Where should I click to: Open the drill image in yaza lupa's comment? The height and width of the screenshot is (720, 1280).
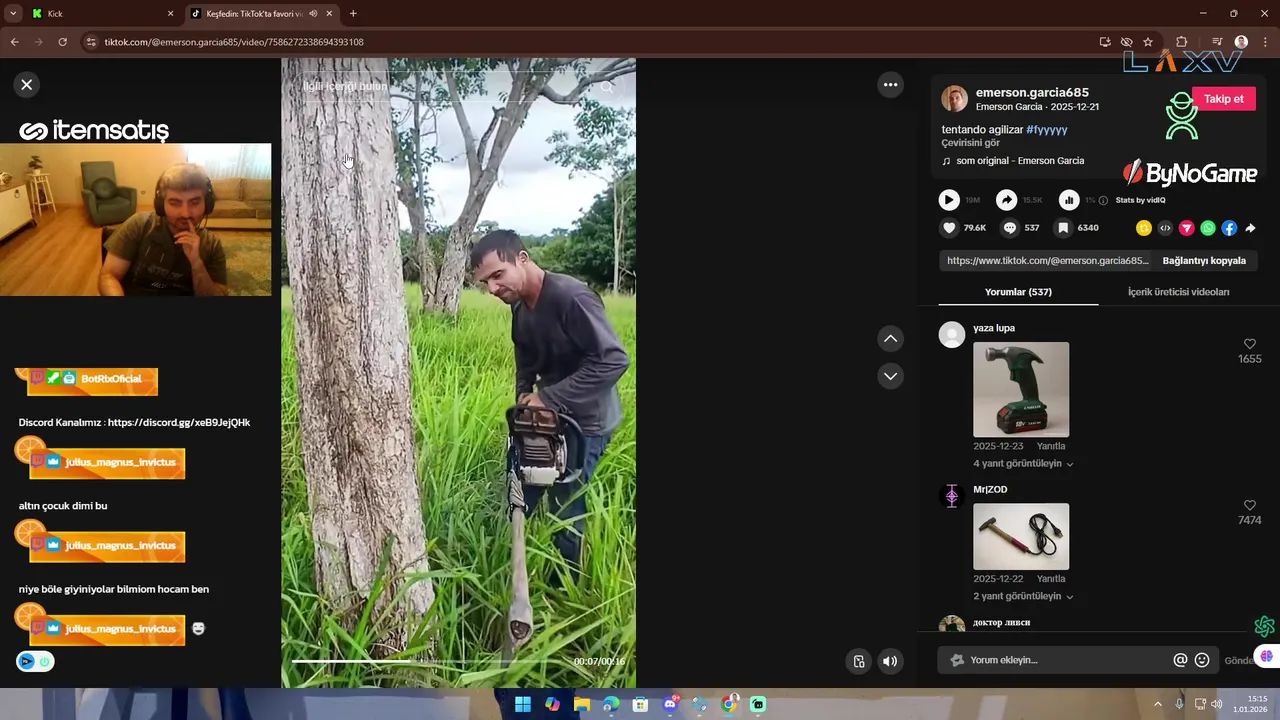(1021, 389)
